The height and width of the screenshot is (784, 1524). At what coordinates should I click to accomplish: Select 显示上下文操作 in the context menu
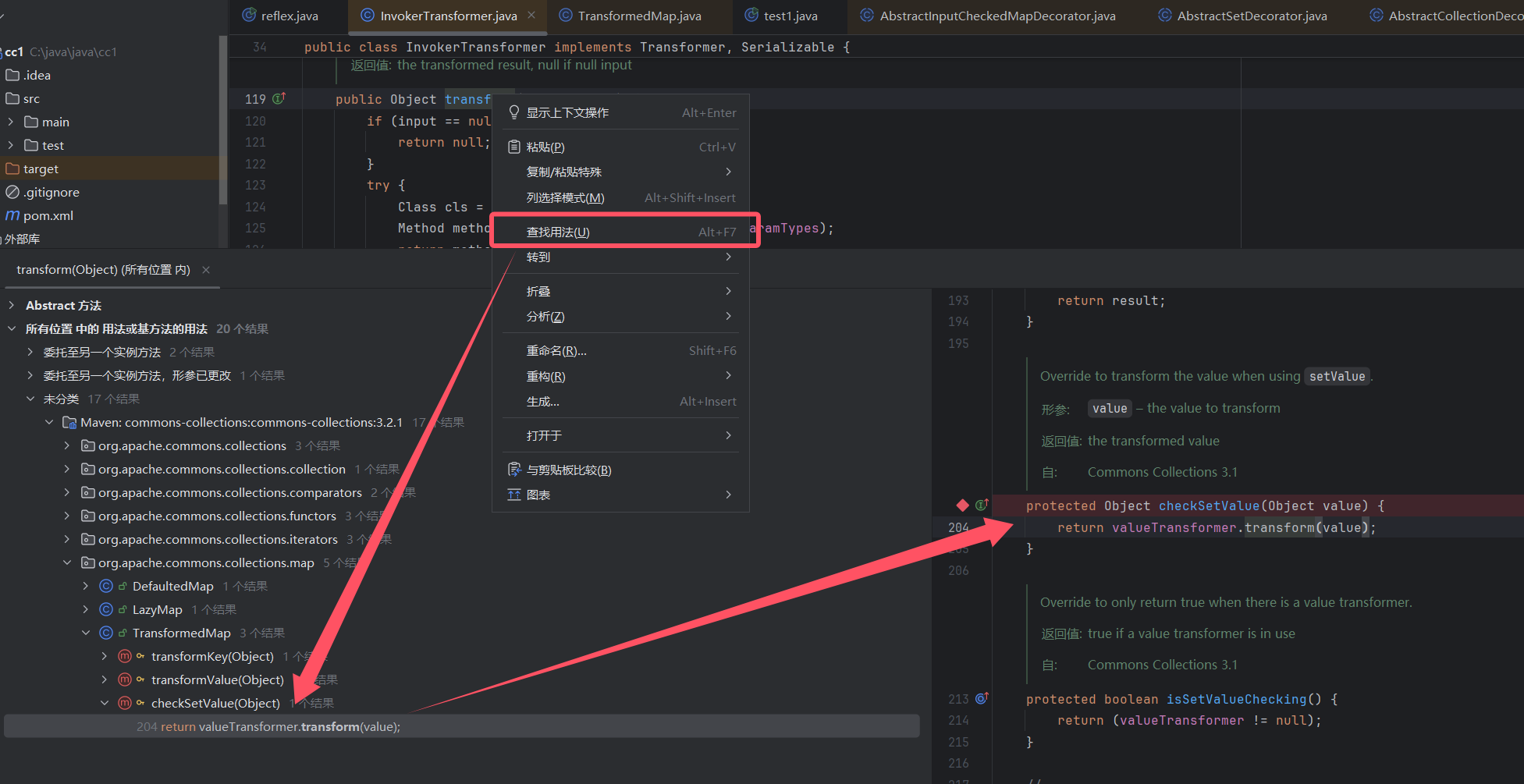pyautogui.click(x=621, y=112)
